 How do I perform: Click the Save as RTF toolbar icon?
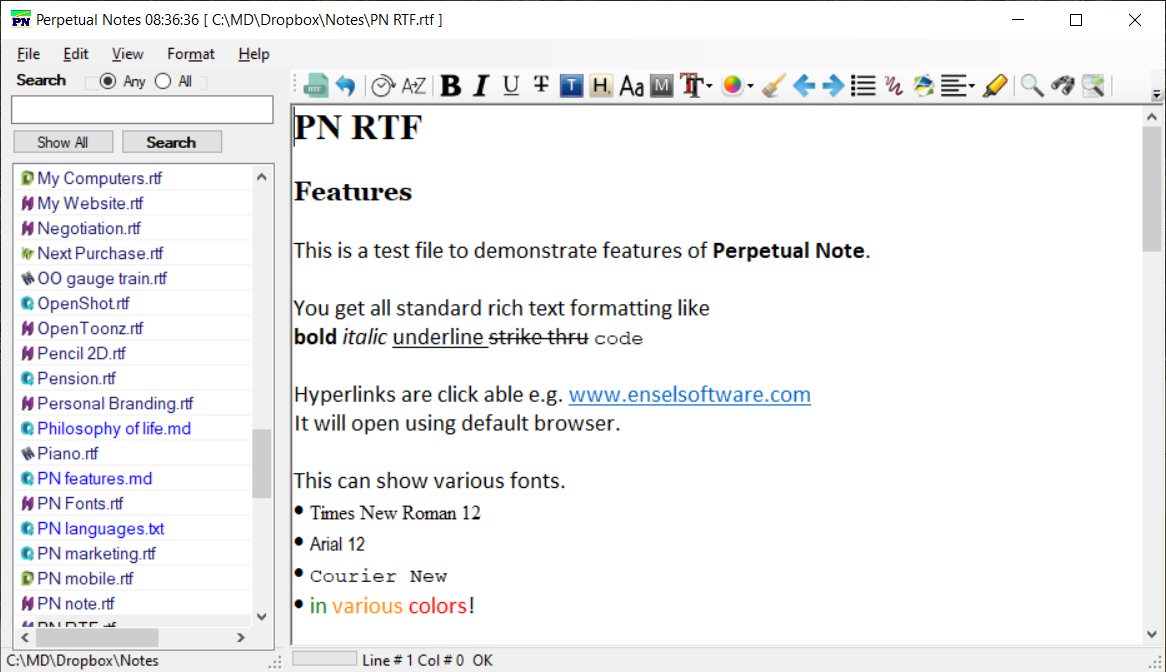[x=316, y=85]
